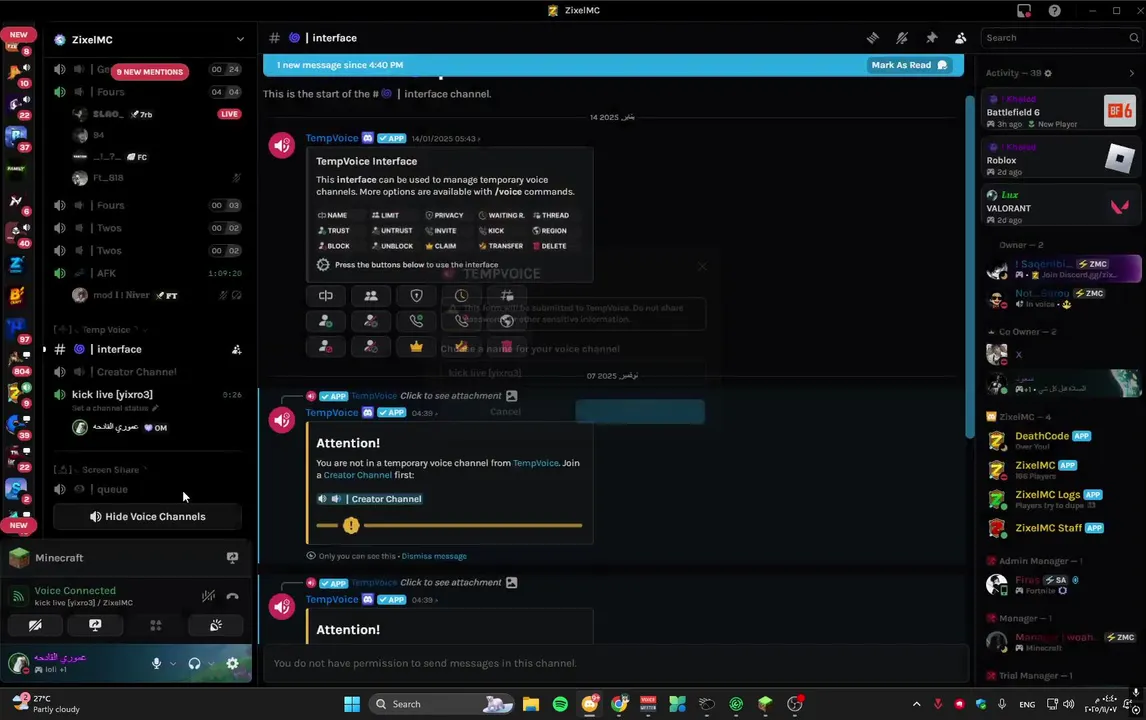This screenshot has height=720, width=1146.
Task: Expand the ZixelMC server dropdown menu
Action: coord(240,39)
